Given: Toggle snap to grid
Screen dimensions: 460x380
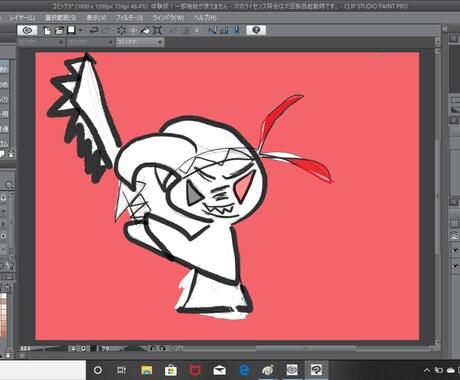Looking at the screenshot, I should pyautogui.click(x=236, y=31).
